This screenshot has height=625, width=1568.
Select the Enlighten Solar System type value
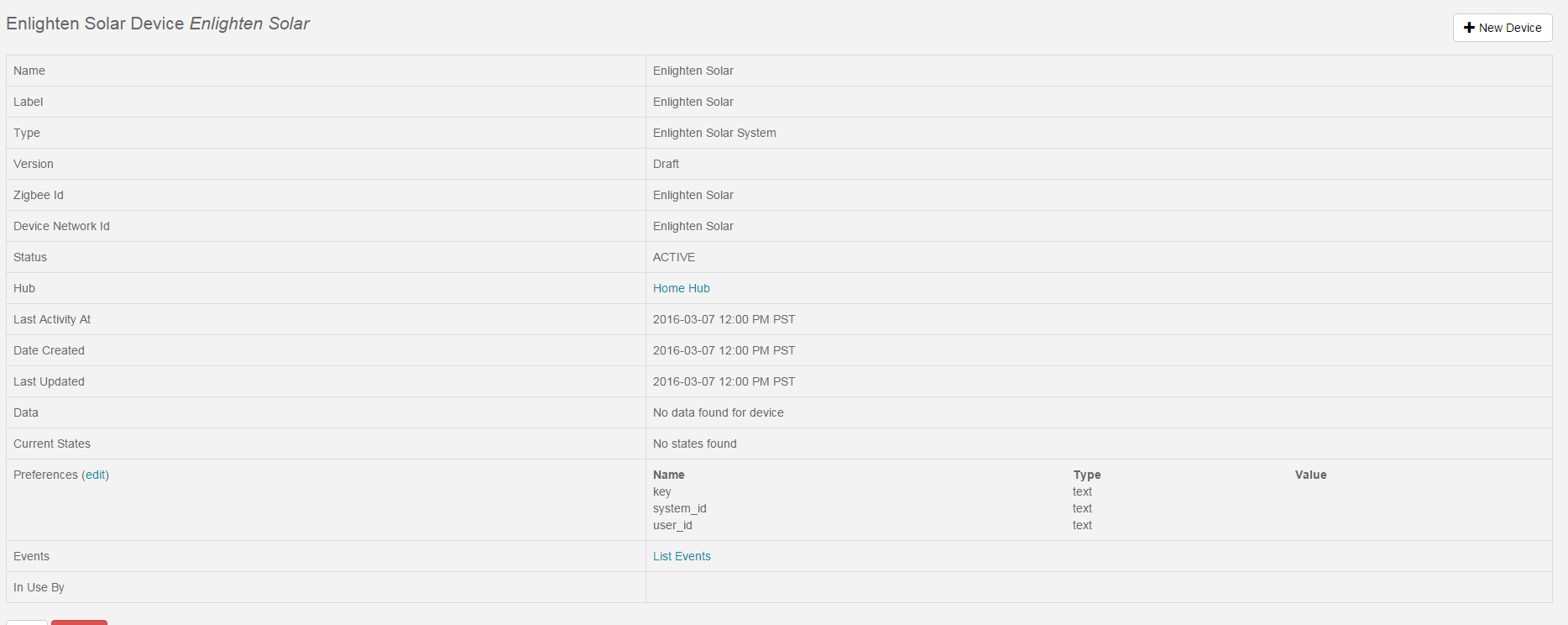click(714, 133)
